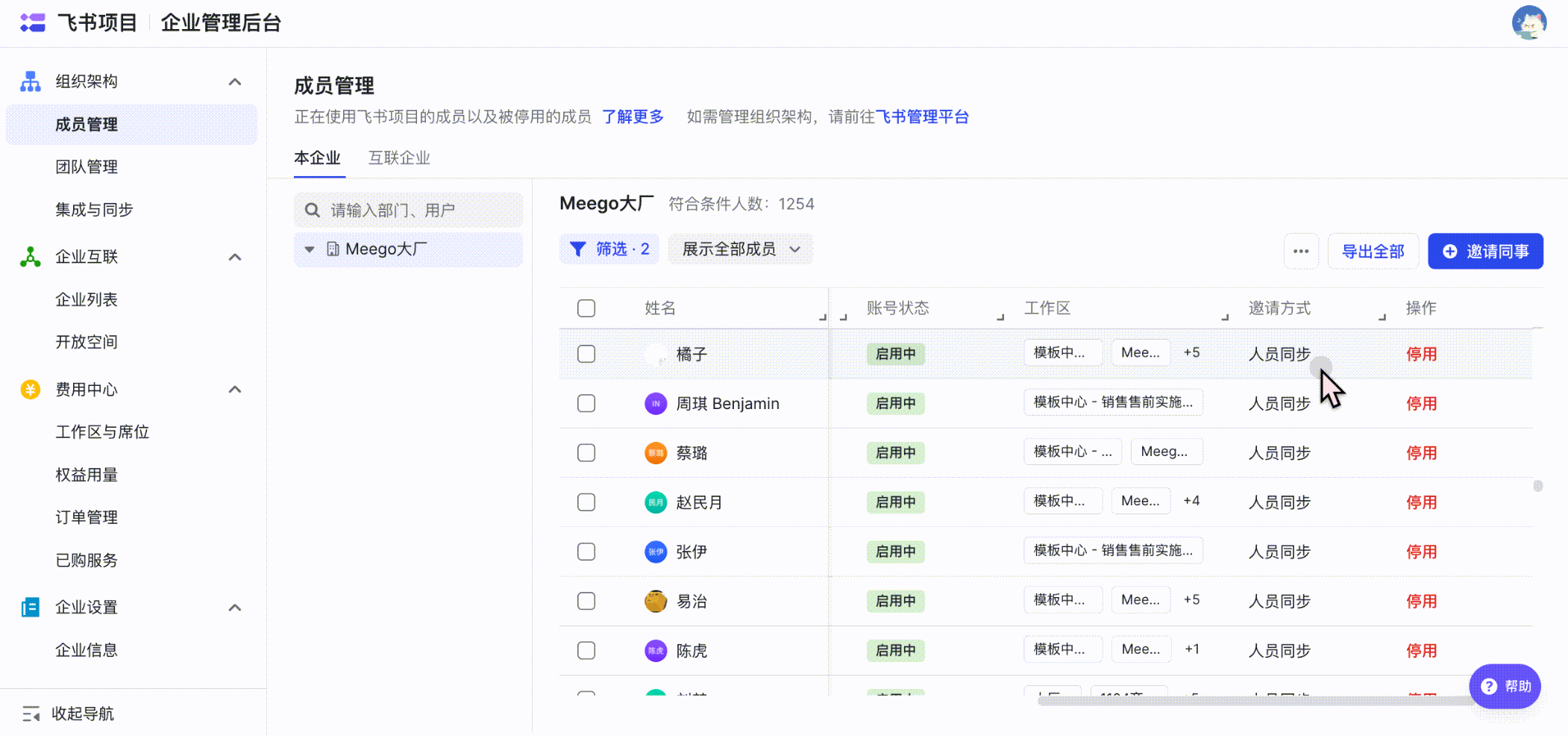Open the 筛选 · 2 filter panel
This screenshot has height=736, width=1568.
pos(609,249)
